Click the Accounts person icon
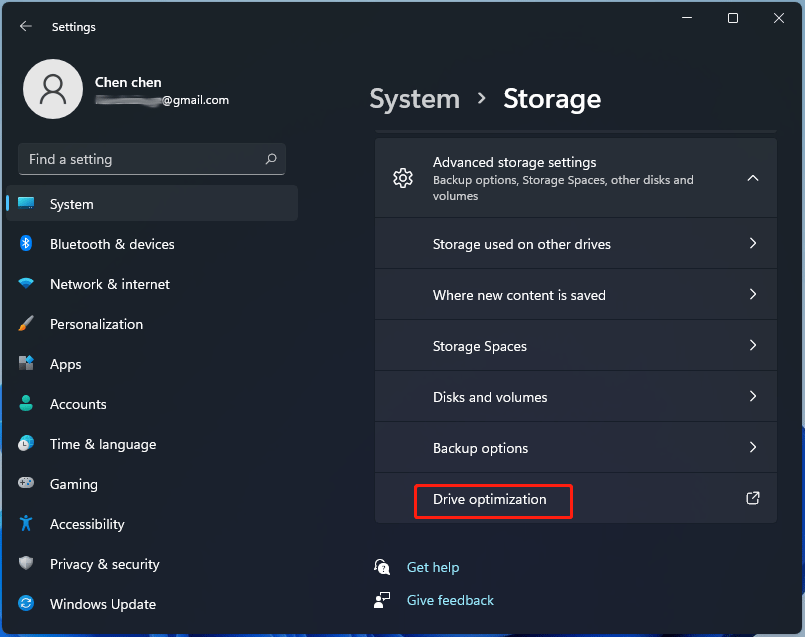The image size is (805, 637). pos(26,403)
